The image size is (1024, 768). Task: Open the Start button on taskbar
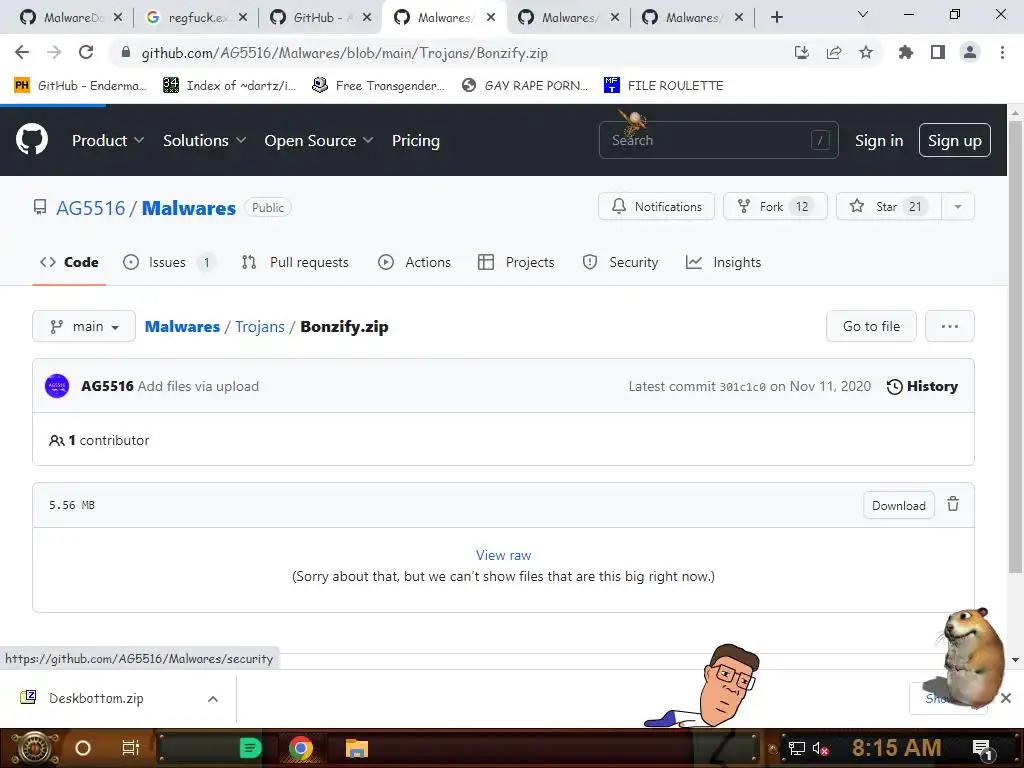pos(33,748)
